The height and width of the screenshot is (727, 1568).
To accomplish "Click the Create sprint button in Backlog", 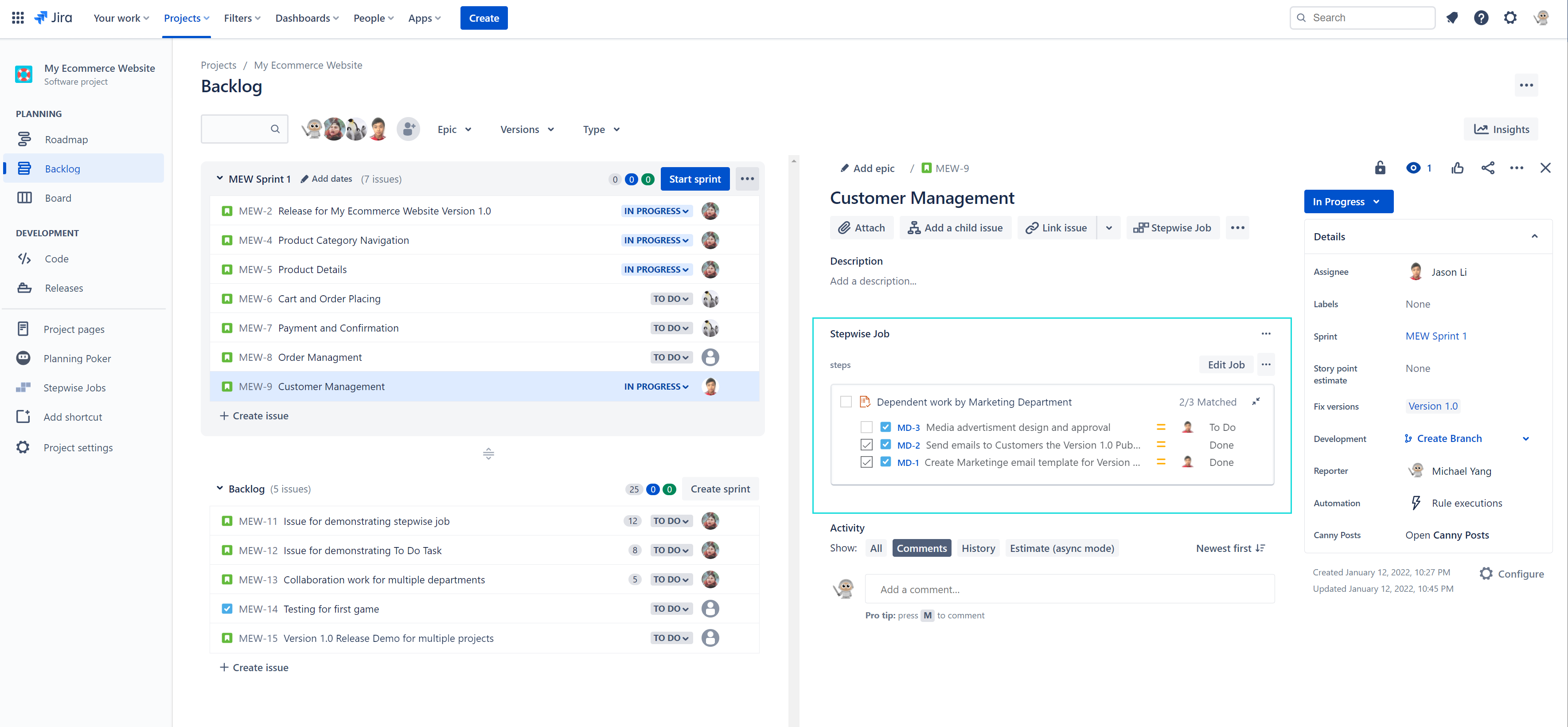I will [720, 488].
